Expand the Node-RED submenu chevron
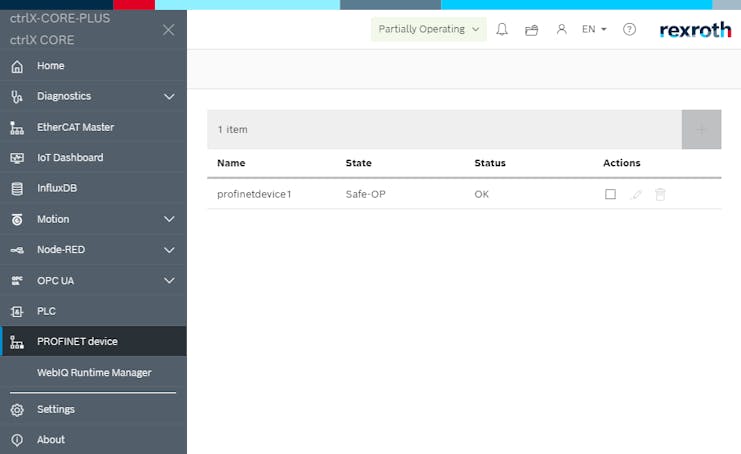 point(169,250)
